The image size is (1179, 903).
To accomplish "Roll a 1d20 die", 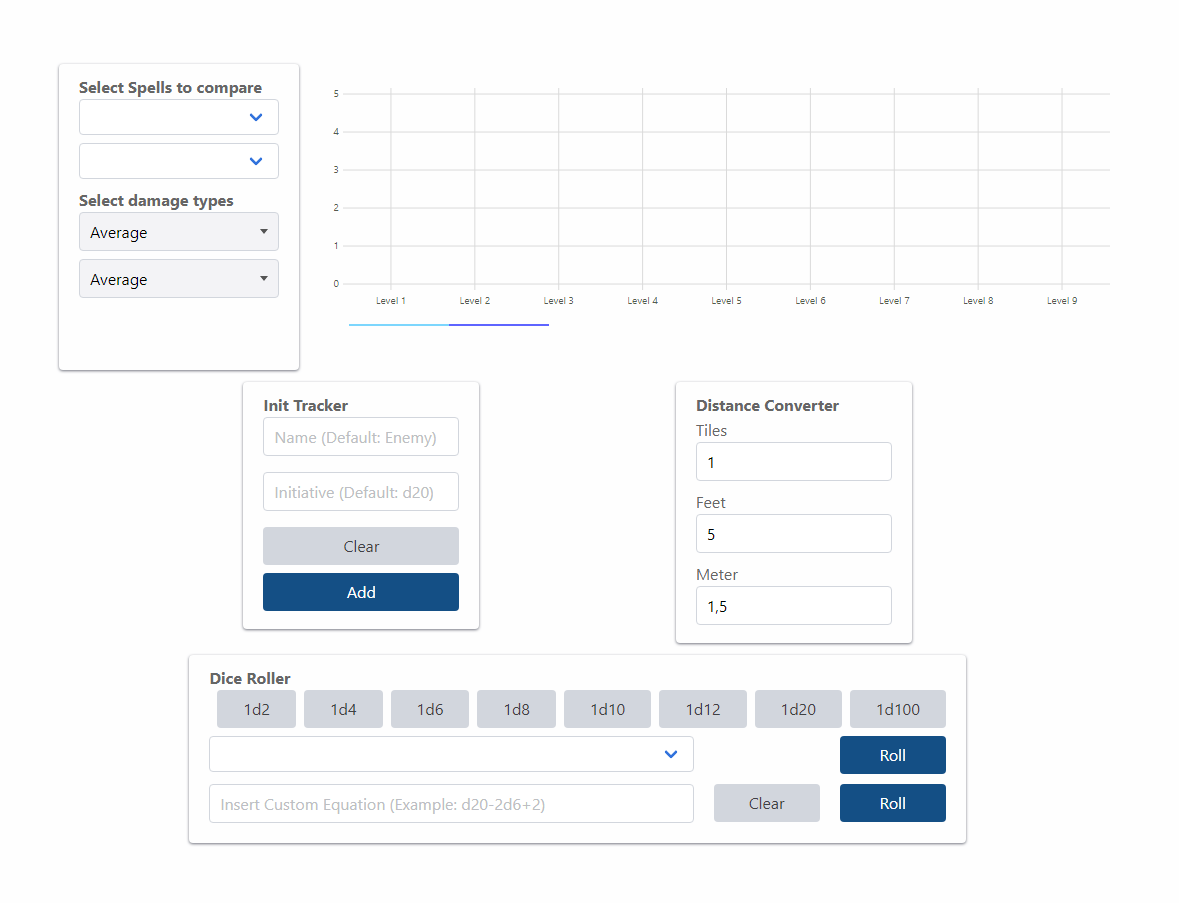I will click(x=797, y=709).
